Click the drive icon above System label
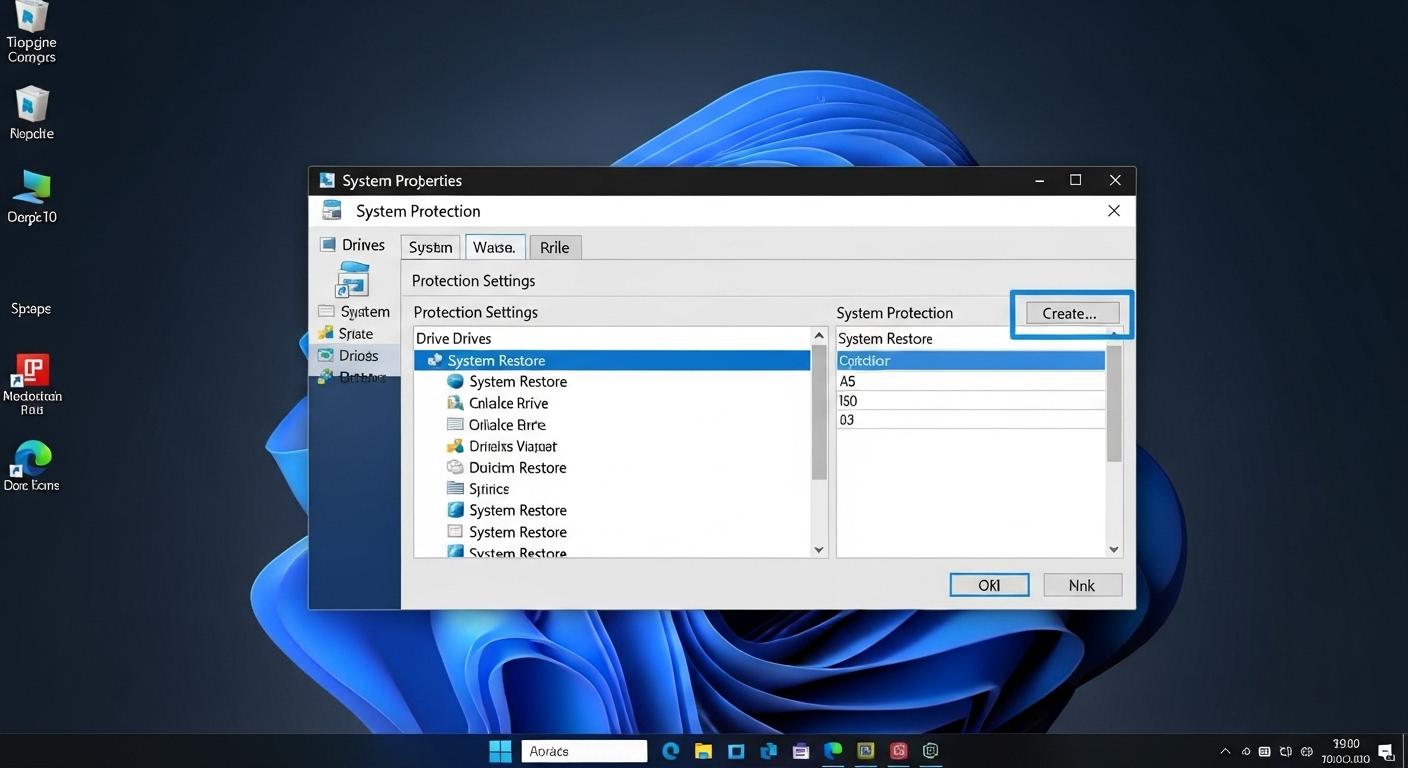The image size is (1408, 768). (354, 279)
